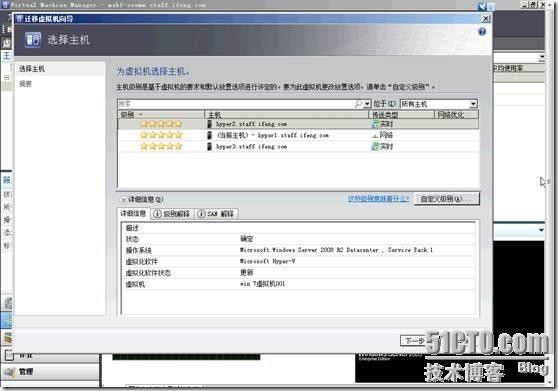The height and width of the screenshot is (391, 558).
Task: Click the Microsoft Hyper-V value
Action: (267, 261)
